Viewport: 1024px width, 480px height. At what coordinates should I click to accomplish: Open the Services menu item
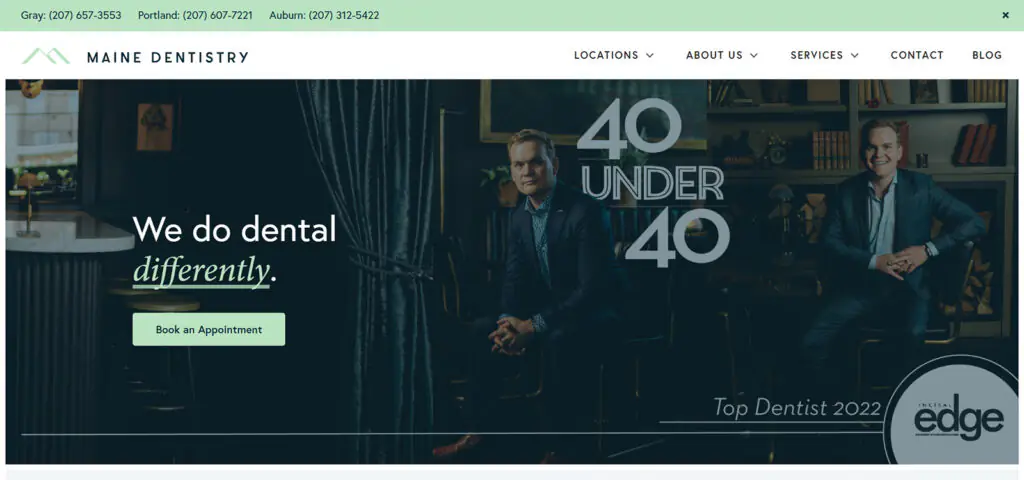[x=816, y=56]
